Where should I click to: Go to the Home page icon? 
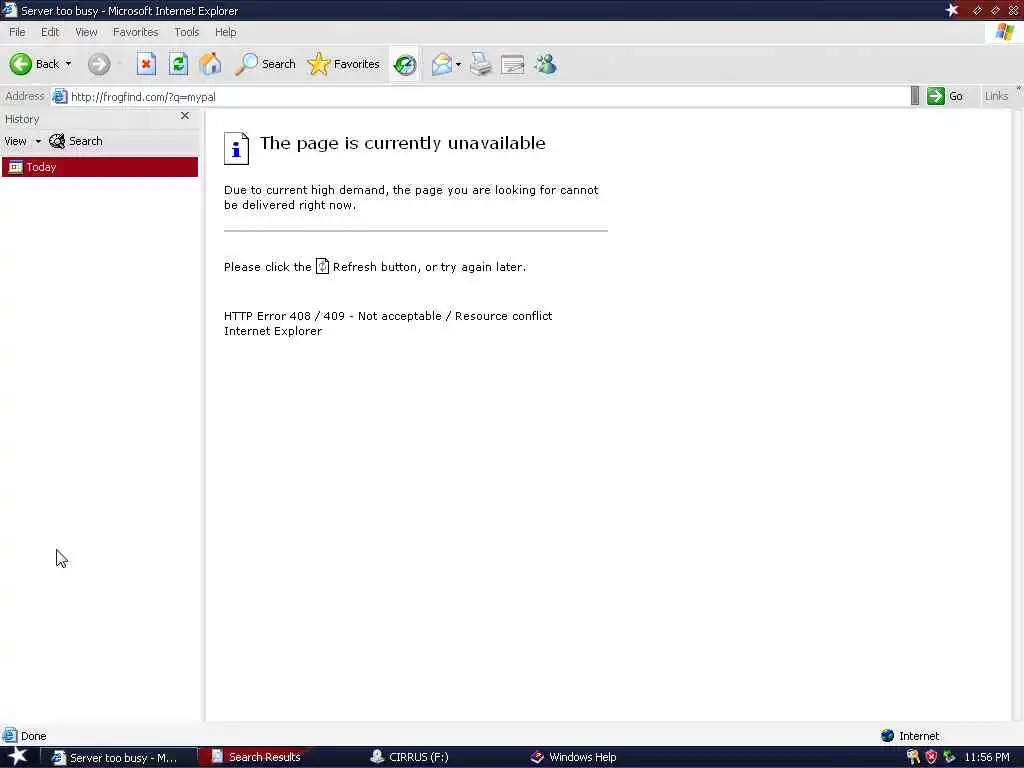tap(210, 64)
